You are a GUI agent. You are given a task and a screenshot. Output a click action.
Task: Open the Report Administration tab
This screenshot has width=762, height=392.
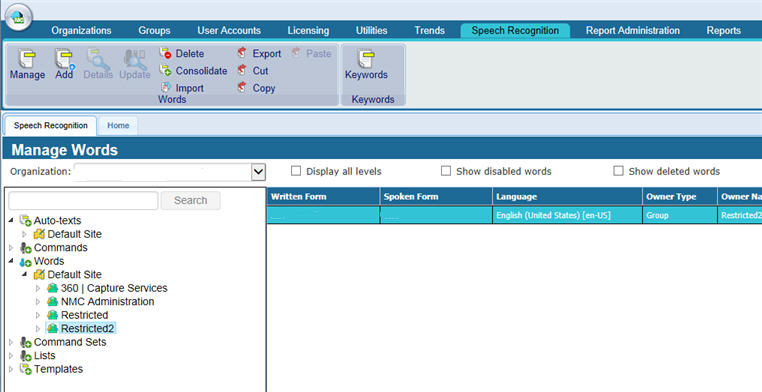[x=633, y=31]
